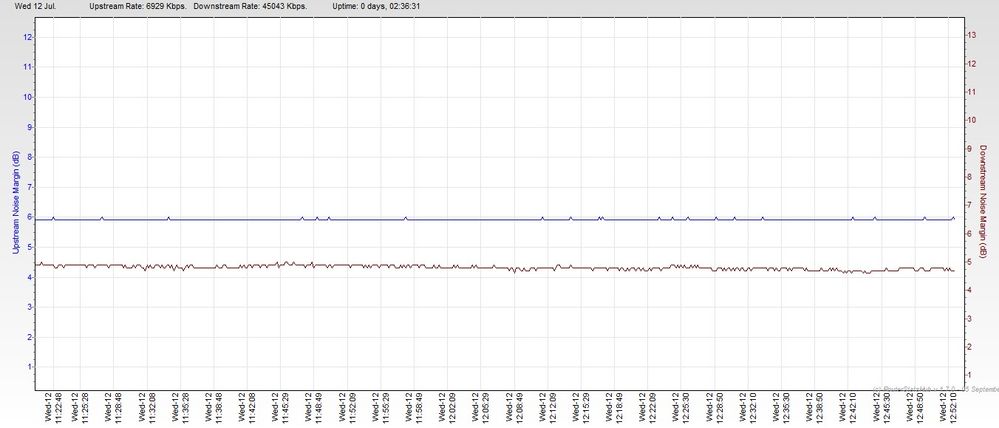Click the 'Wed-12 12:32:10' time label
Screen dimensions: 999x428
coord(747,408)
